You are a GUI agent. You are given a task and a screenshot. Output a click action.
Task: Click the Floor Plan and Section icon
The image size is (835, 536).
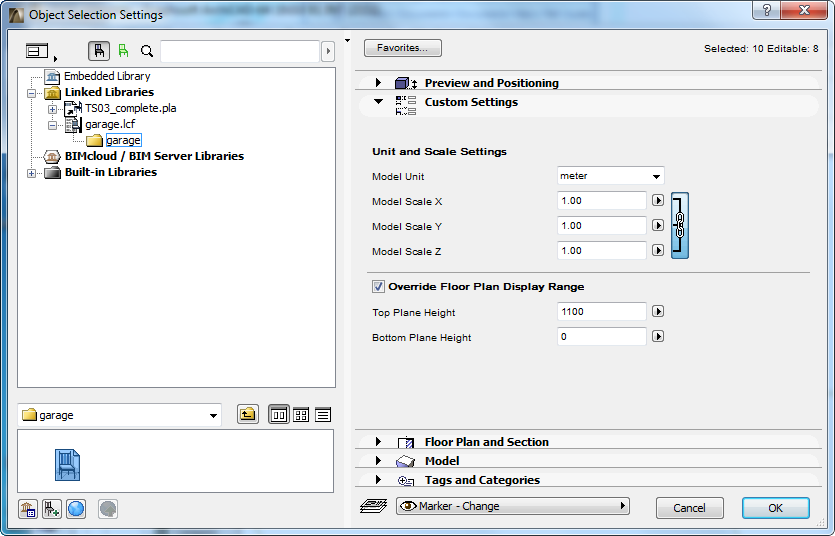point(406,442)
